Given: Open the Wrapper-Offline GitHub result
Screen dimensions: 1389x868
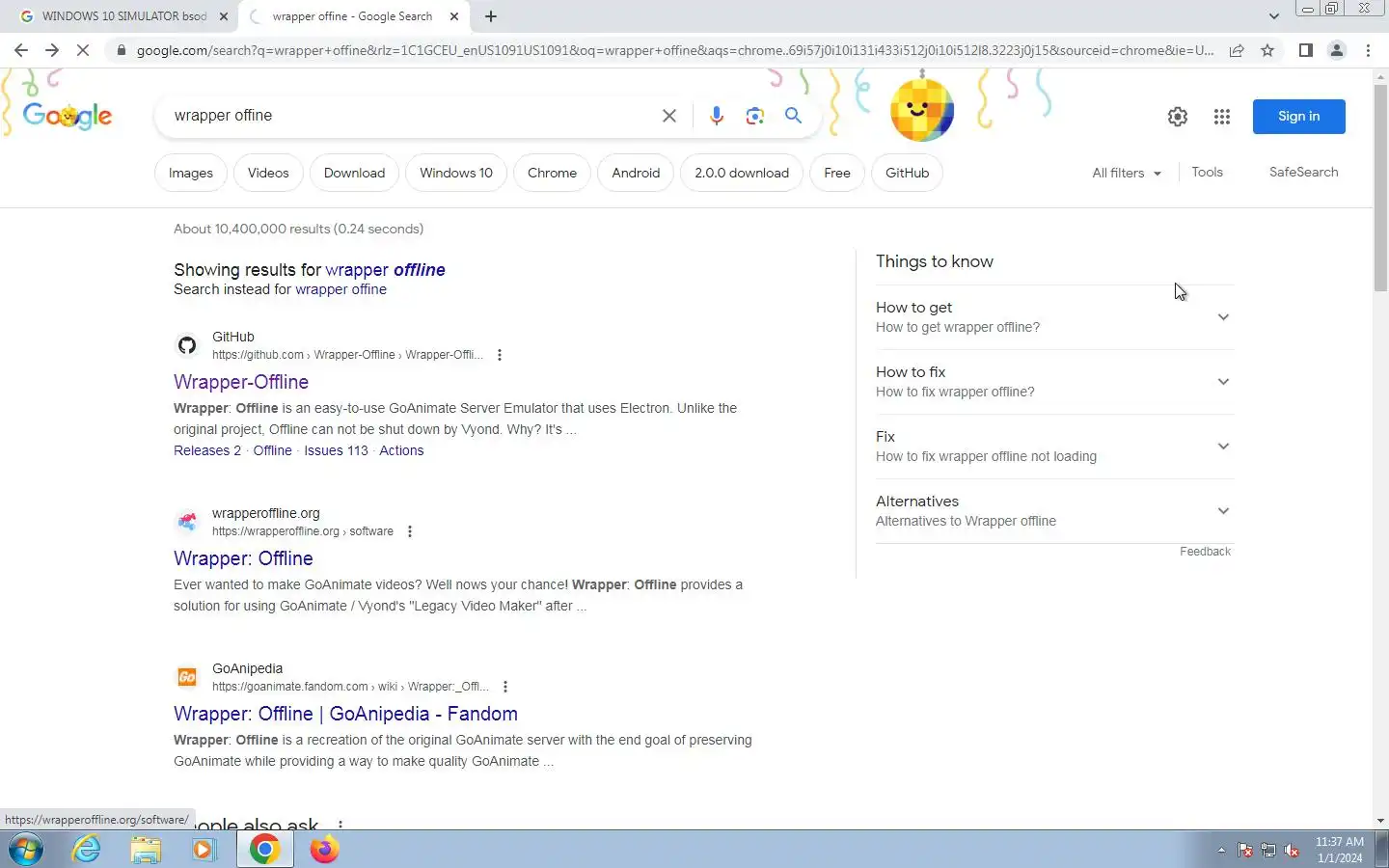Looking at the screenshot, I should coord(241,382).
